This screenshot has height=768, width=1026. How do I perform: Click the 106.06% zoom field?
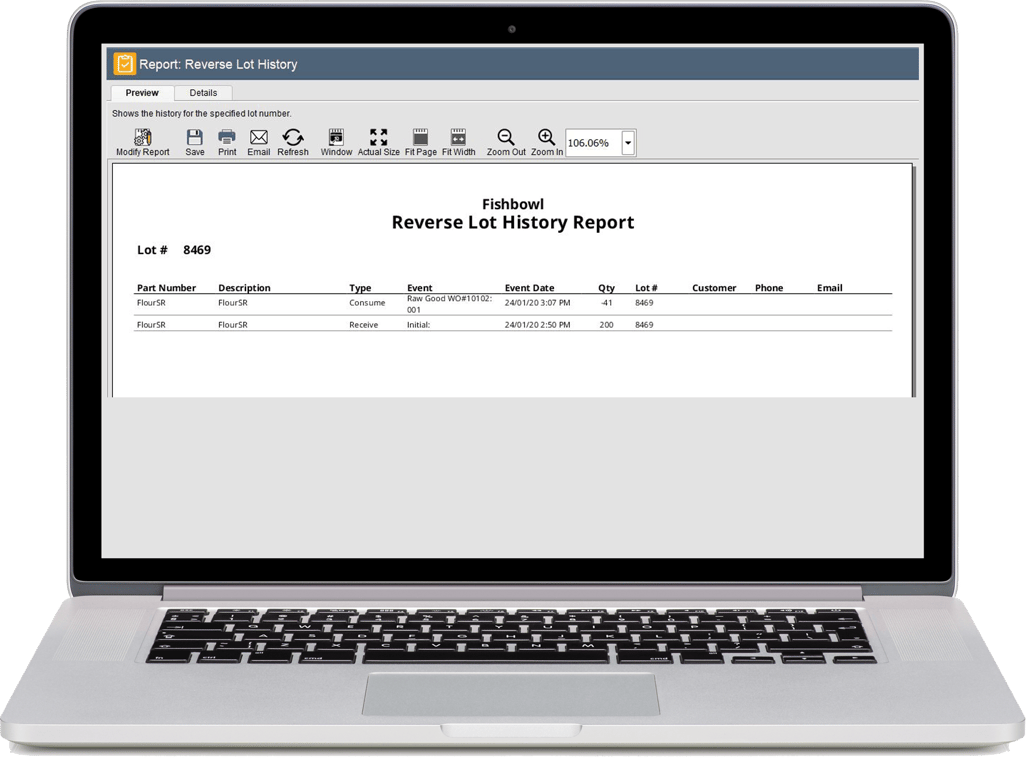pos(593,143)
